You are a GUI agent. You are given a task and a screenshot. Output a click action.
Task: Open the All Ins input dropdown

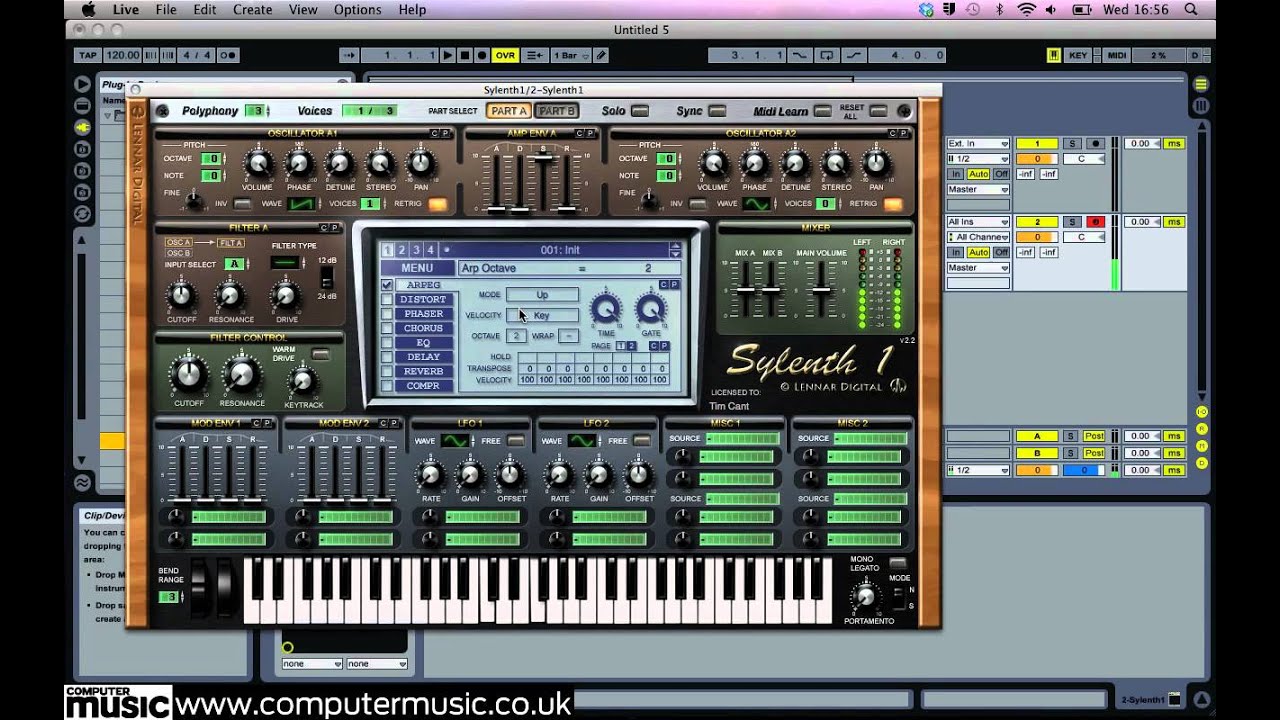click(978, 222)
